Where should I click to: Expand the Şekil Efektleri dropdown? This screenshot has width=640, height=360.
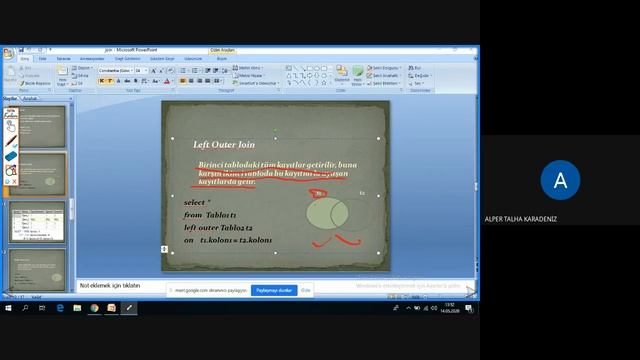click(400, 83)
